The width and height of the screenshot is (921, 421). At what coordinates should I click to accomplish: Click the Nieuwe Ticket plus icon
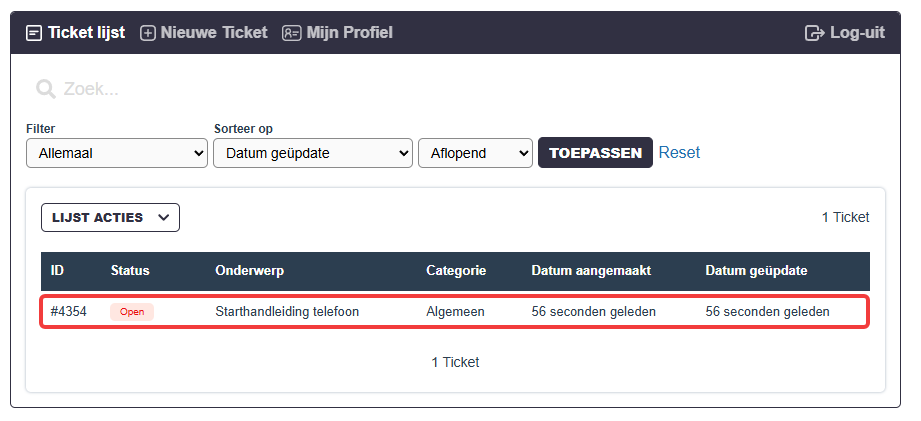[147, 33]
